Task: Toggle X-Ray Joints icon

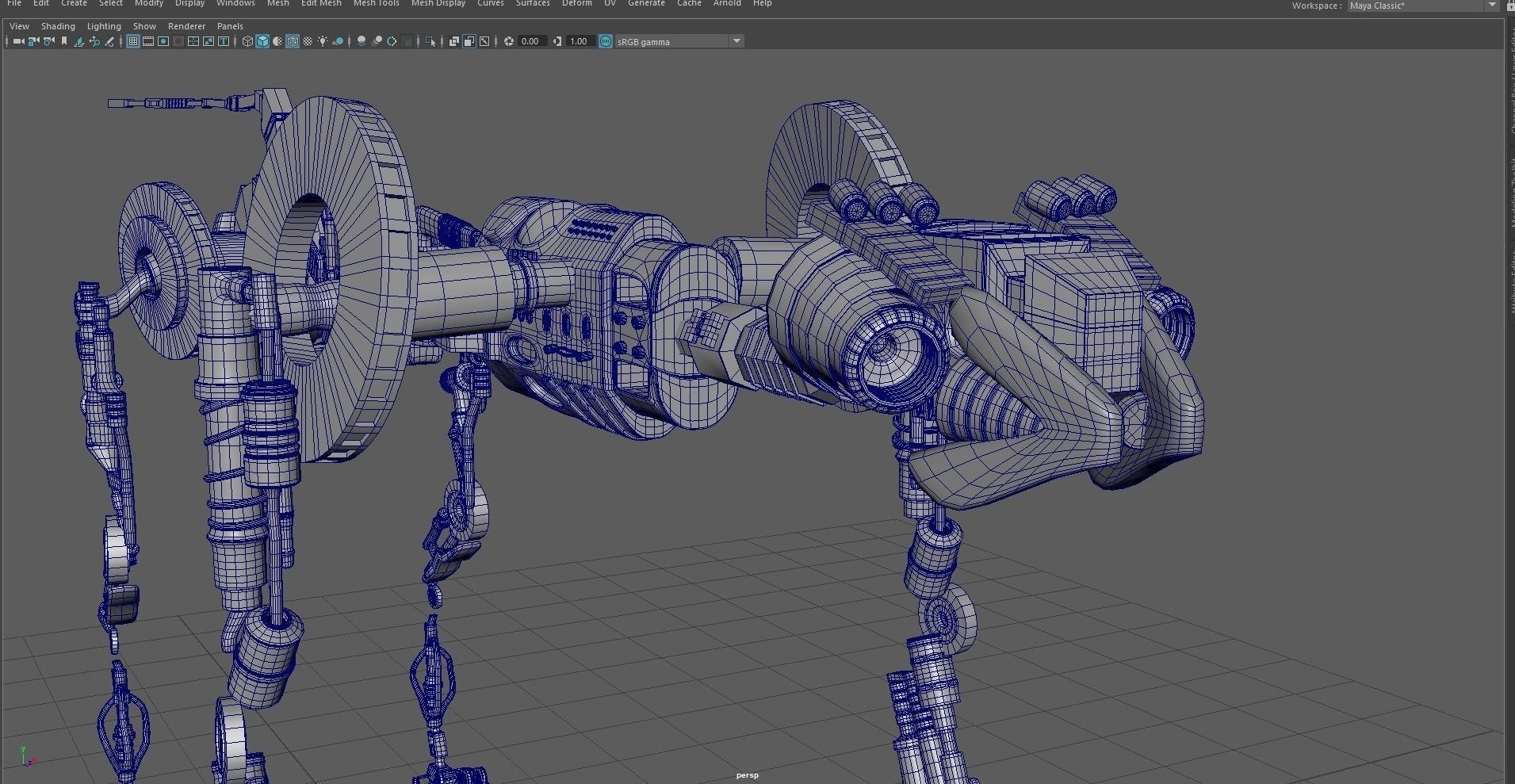Action: point(484,41)
